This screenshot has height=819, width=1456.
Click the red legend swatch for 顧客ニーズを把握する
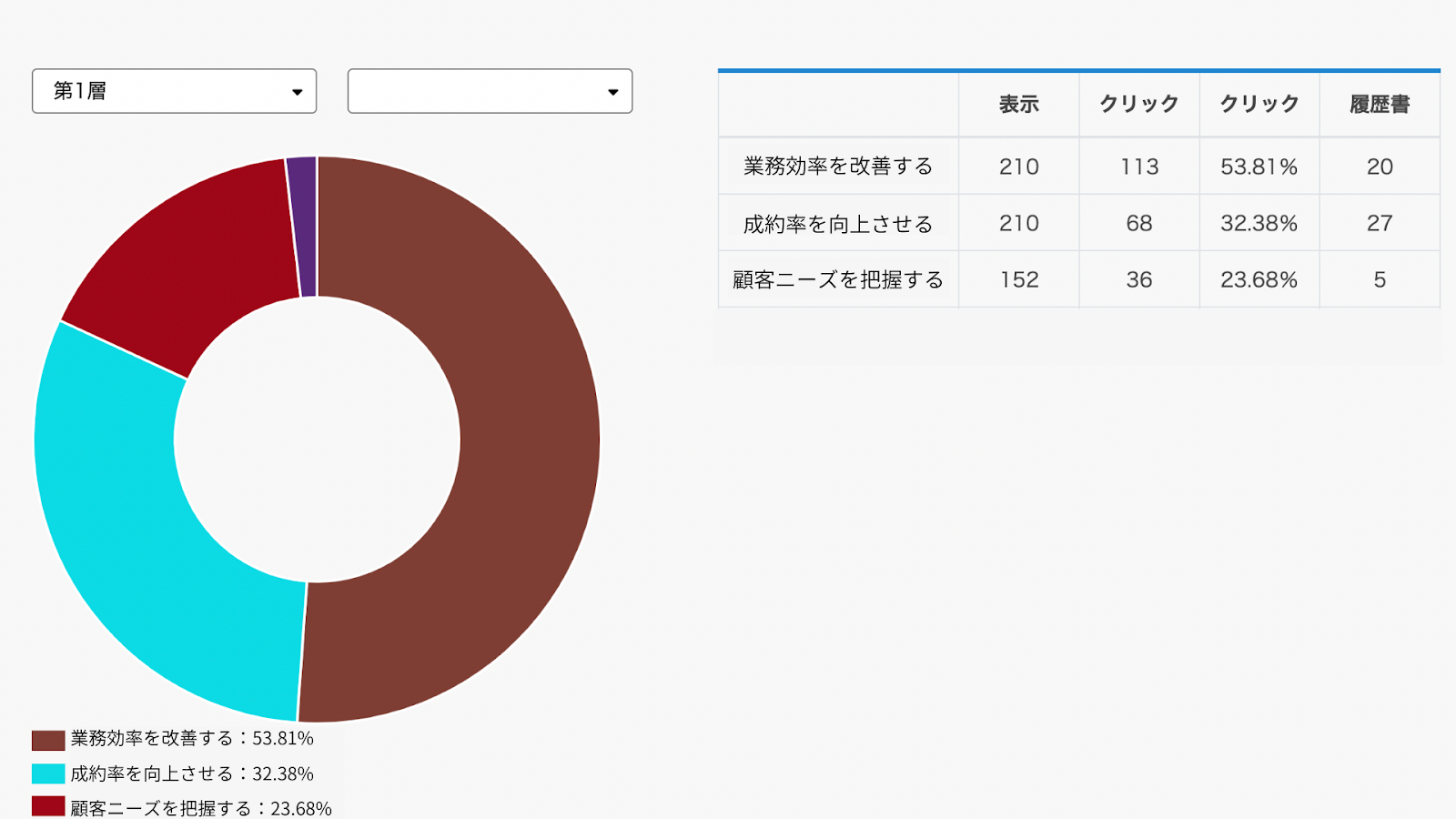(48, 807)
